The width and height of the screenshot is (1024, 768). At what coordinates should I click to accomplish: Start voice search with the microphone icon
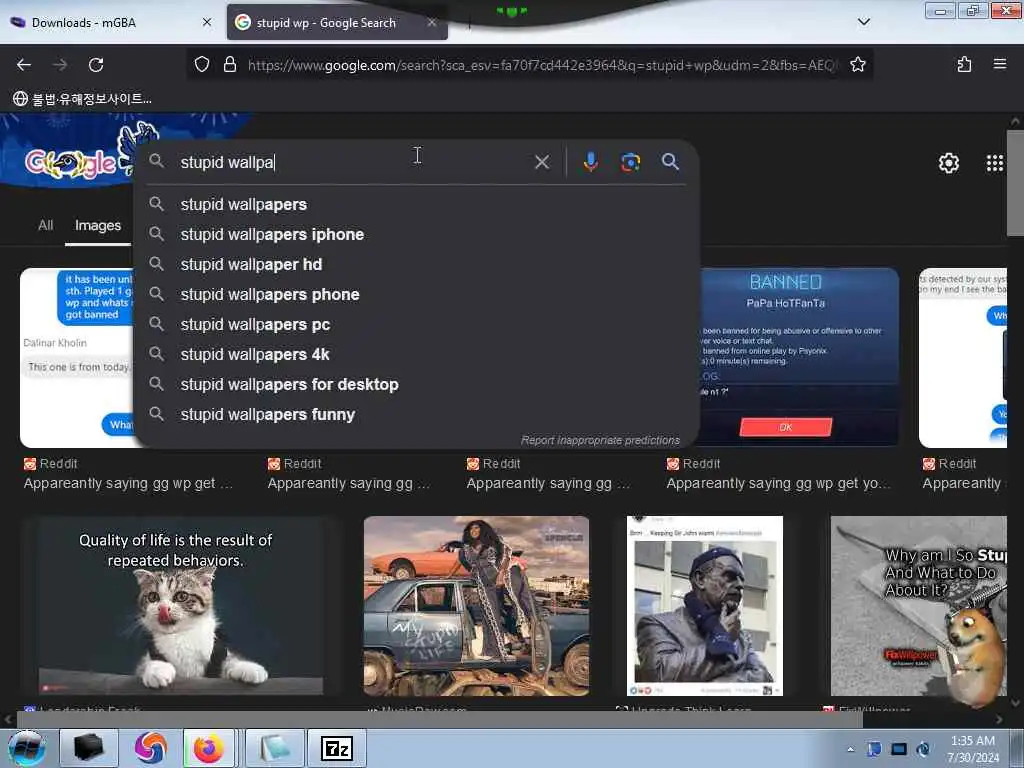pyautogui.click(x=590, y=162)
